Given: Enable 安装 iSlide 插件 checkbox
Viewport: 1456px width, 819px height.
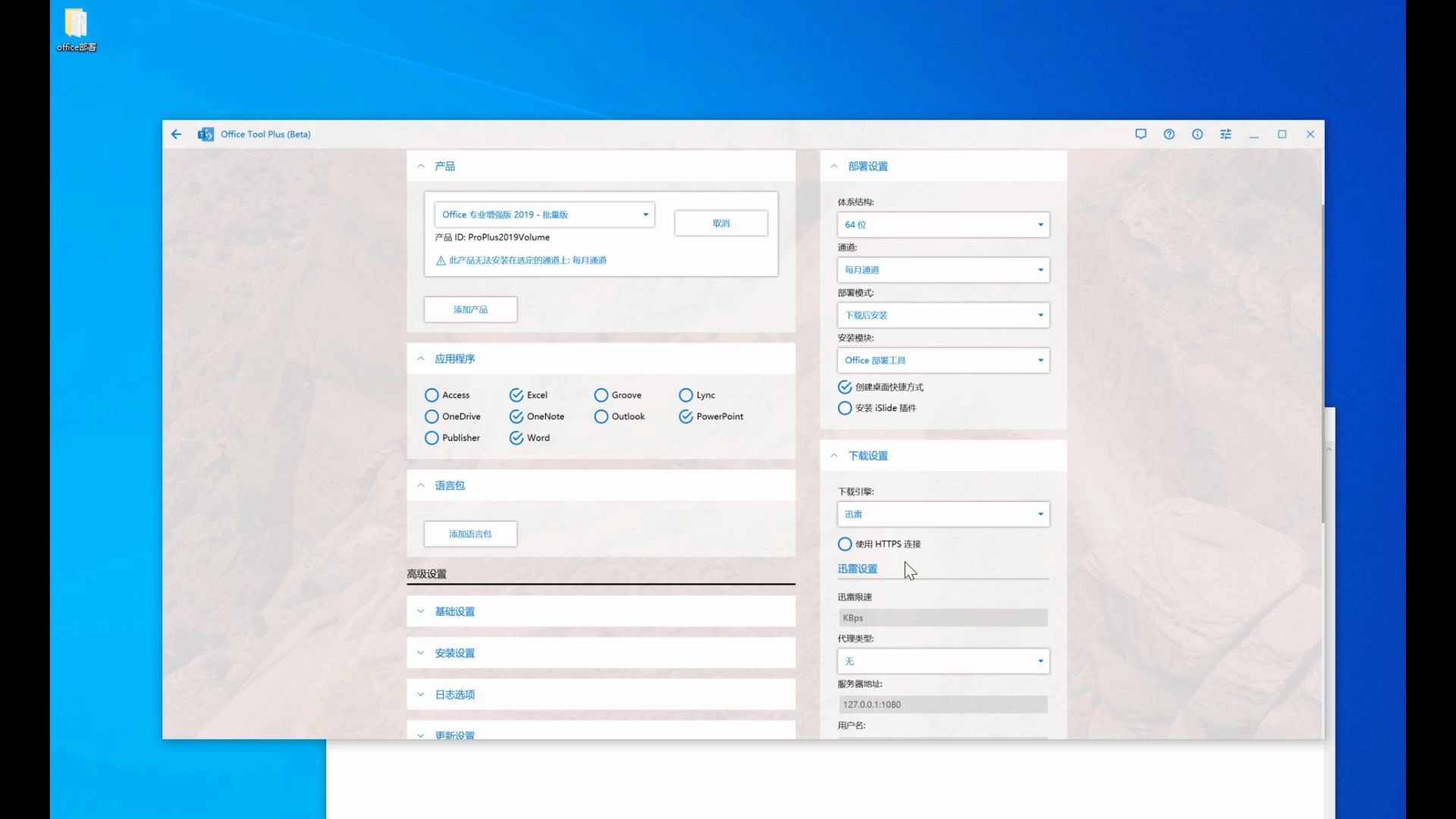Looking at the screenshot, I should pos(845,408).
